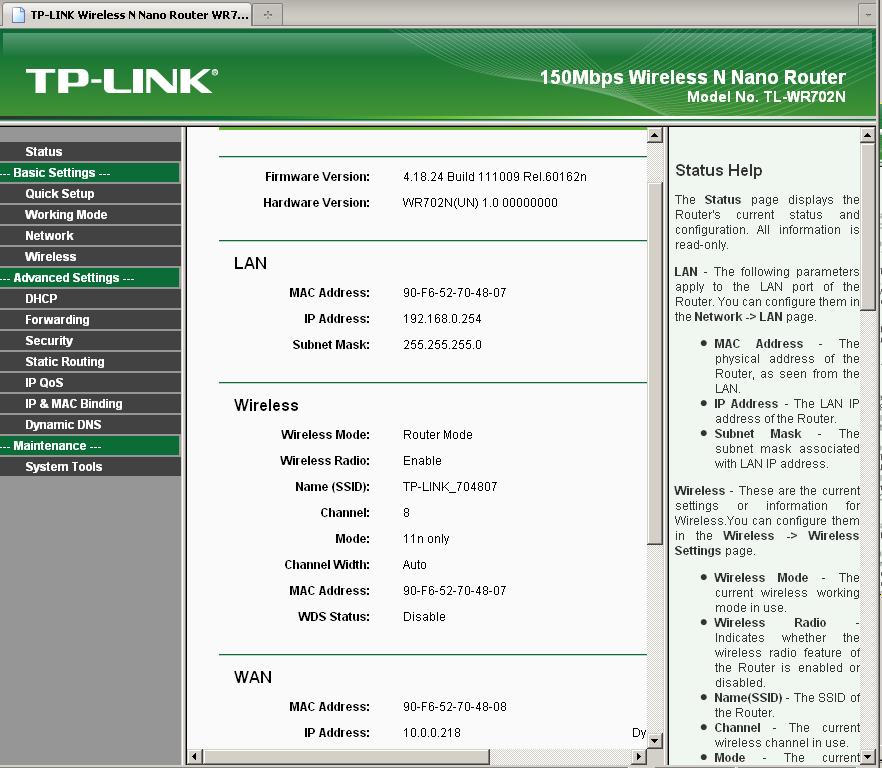
Task: Open the tab list dropdown arrow
Action: pyautogui.click(x=866, y=15)
